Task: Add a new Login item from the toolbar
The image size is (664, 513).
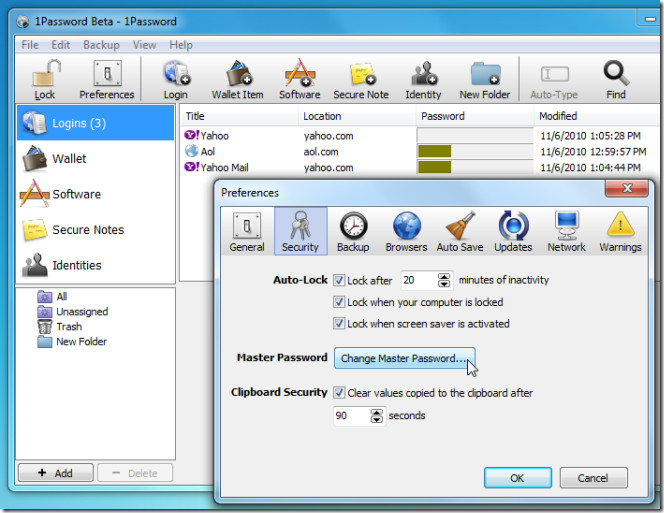Action: (176, 80)
